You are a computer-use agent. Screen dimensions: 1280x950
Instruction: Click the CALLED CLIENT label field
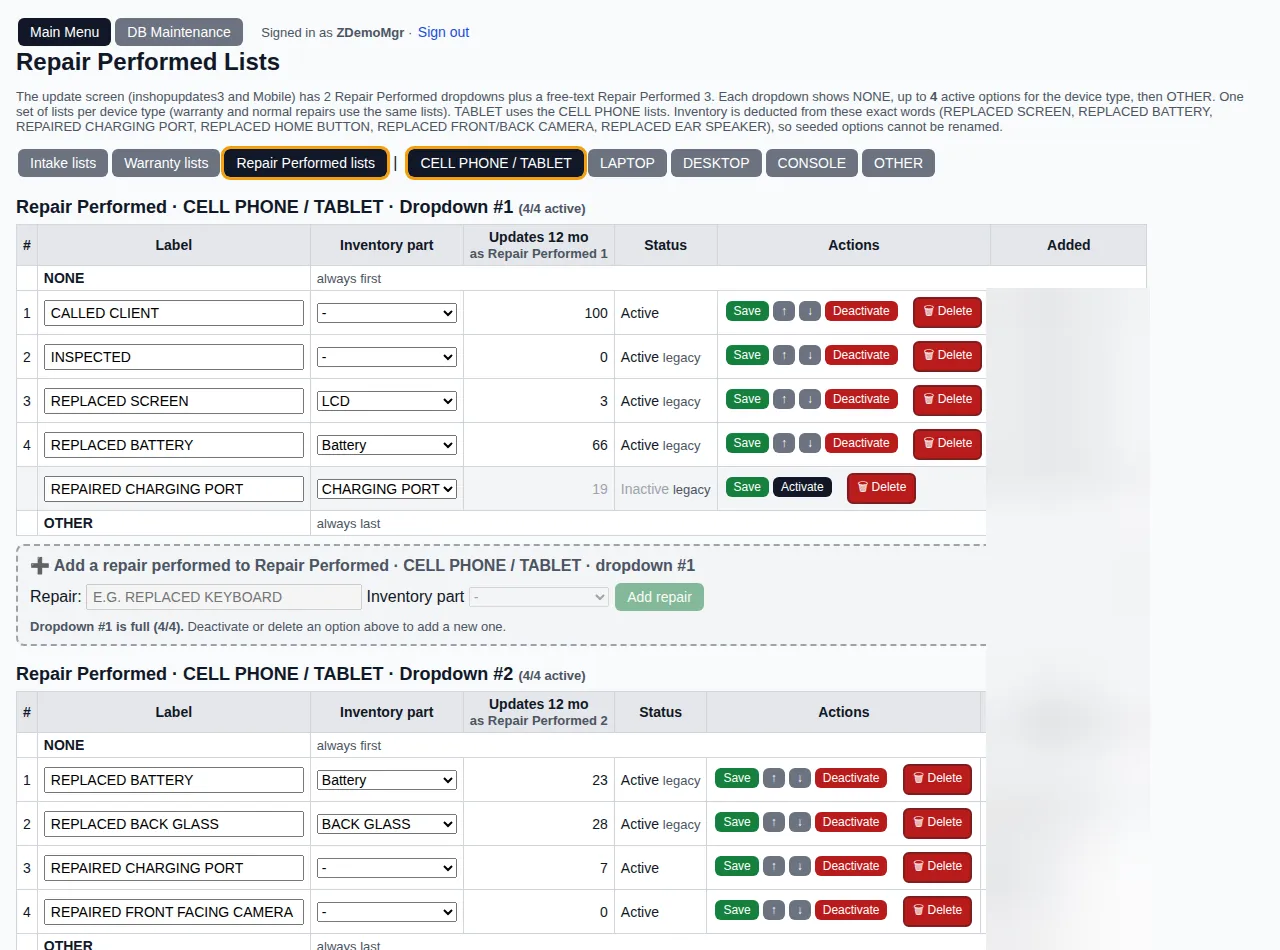tap(174, 313)
